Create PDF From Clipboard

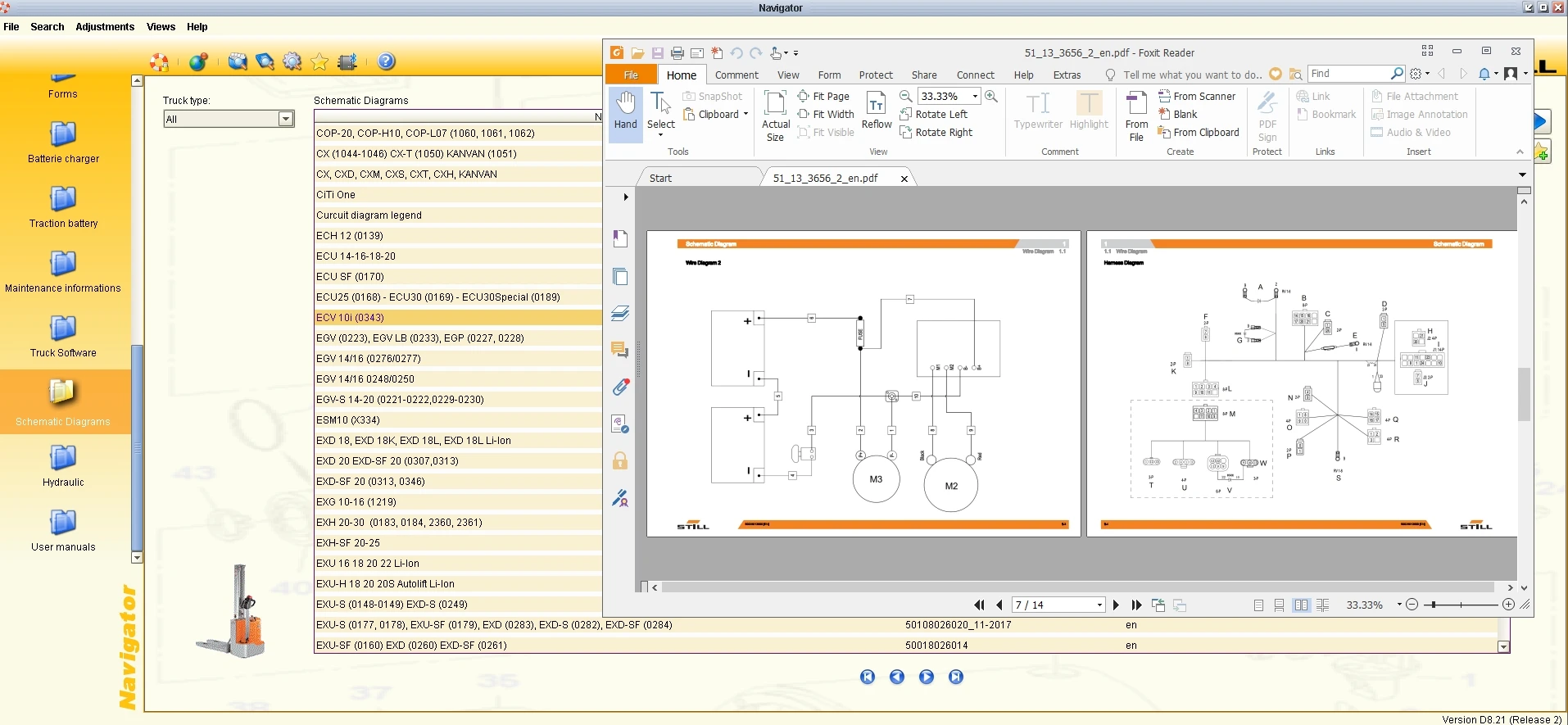tap(1199, 133)
